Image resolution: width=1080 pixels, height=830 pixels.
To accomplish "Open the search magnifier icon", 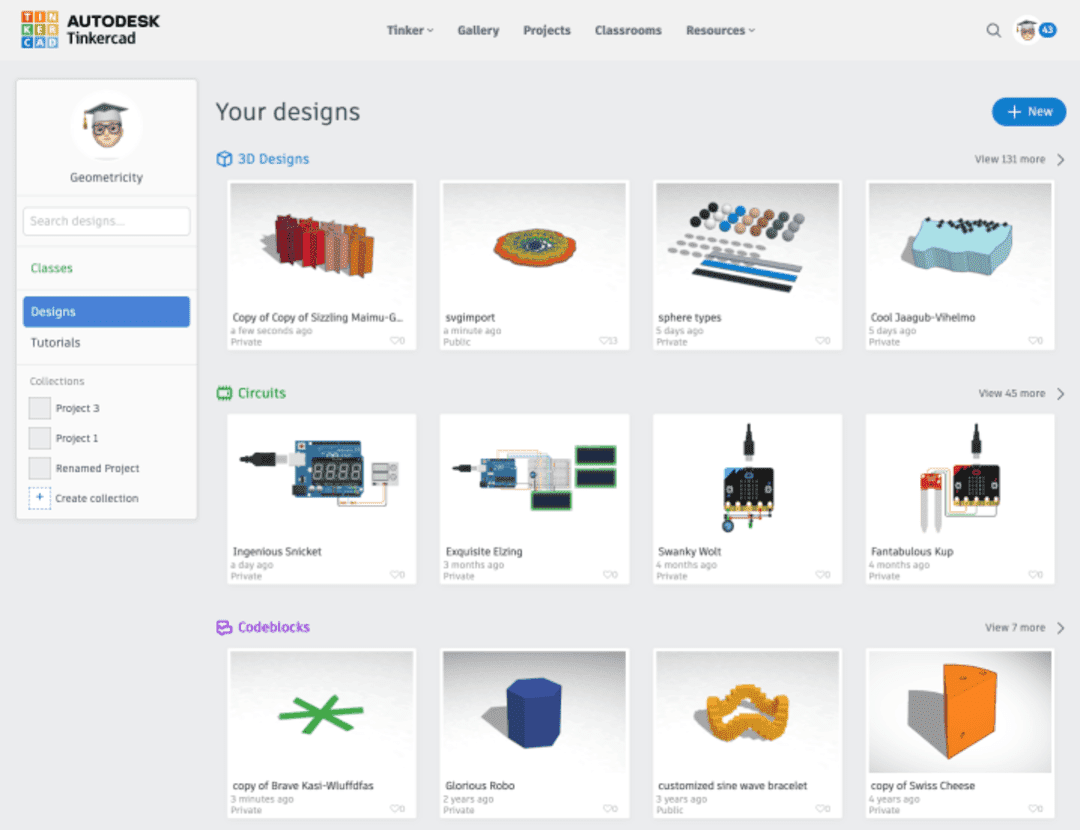I will [993, 30].
